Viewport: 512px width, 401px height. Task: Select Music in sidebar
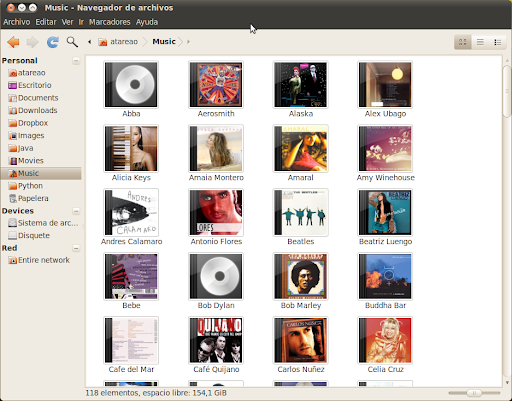pyautogui.click(x=41, y=173)
